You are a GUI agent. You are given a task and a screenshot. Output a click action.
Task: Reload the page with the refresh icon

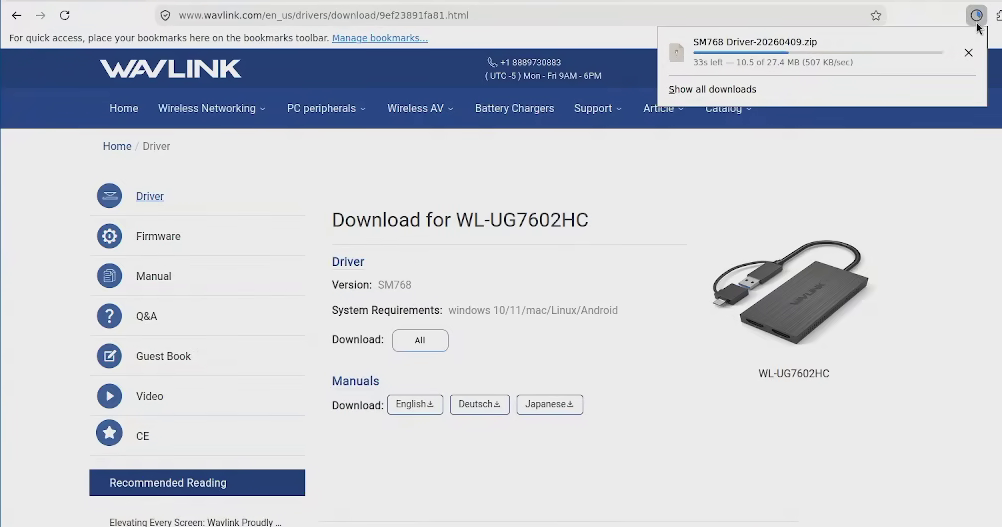(65, 15)
